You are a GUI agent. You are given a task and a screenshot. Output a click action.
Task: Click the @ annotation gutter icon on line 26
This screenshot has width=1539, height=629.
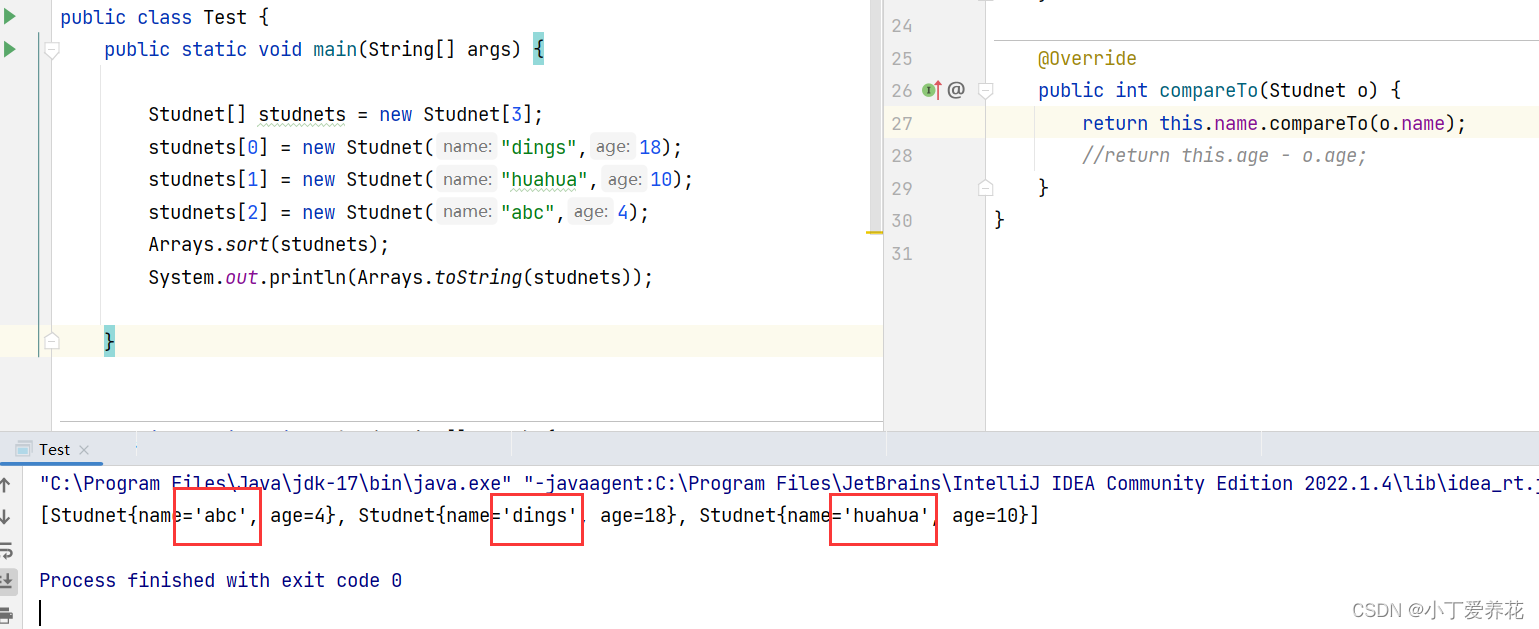click(957, 89)
